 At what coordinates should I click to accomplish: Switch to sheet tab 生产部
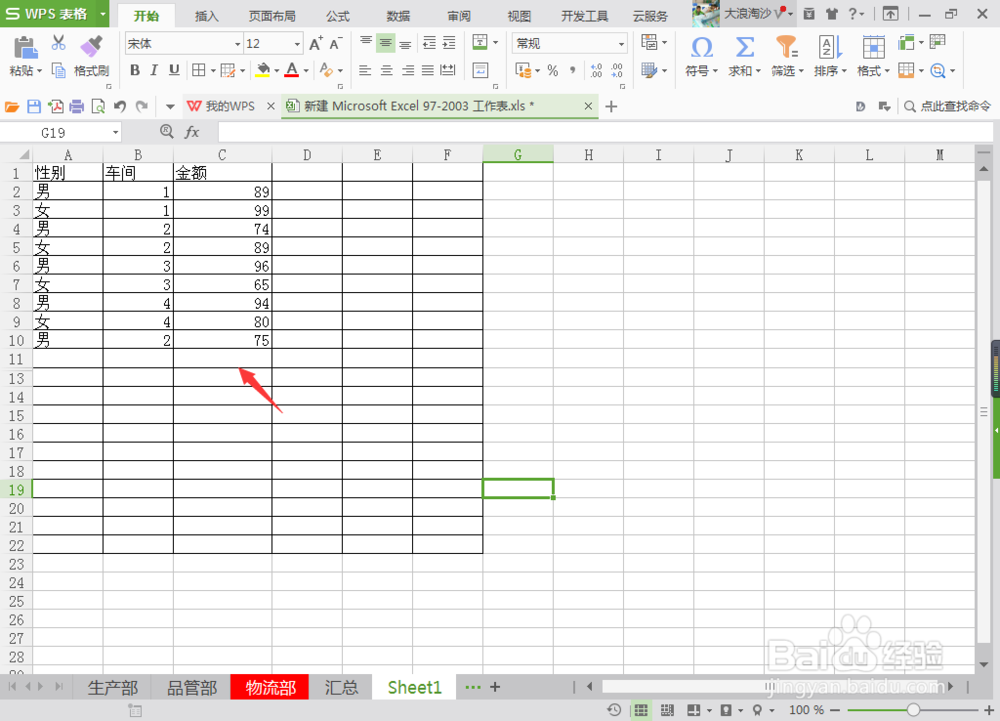(113, 688)
